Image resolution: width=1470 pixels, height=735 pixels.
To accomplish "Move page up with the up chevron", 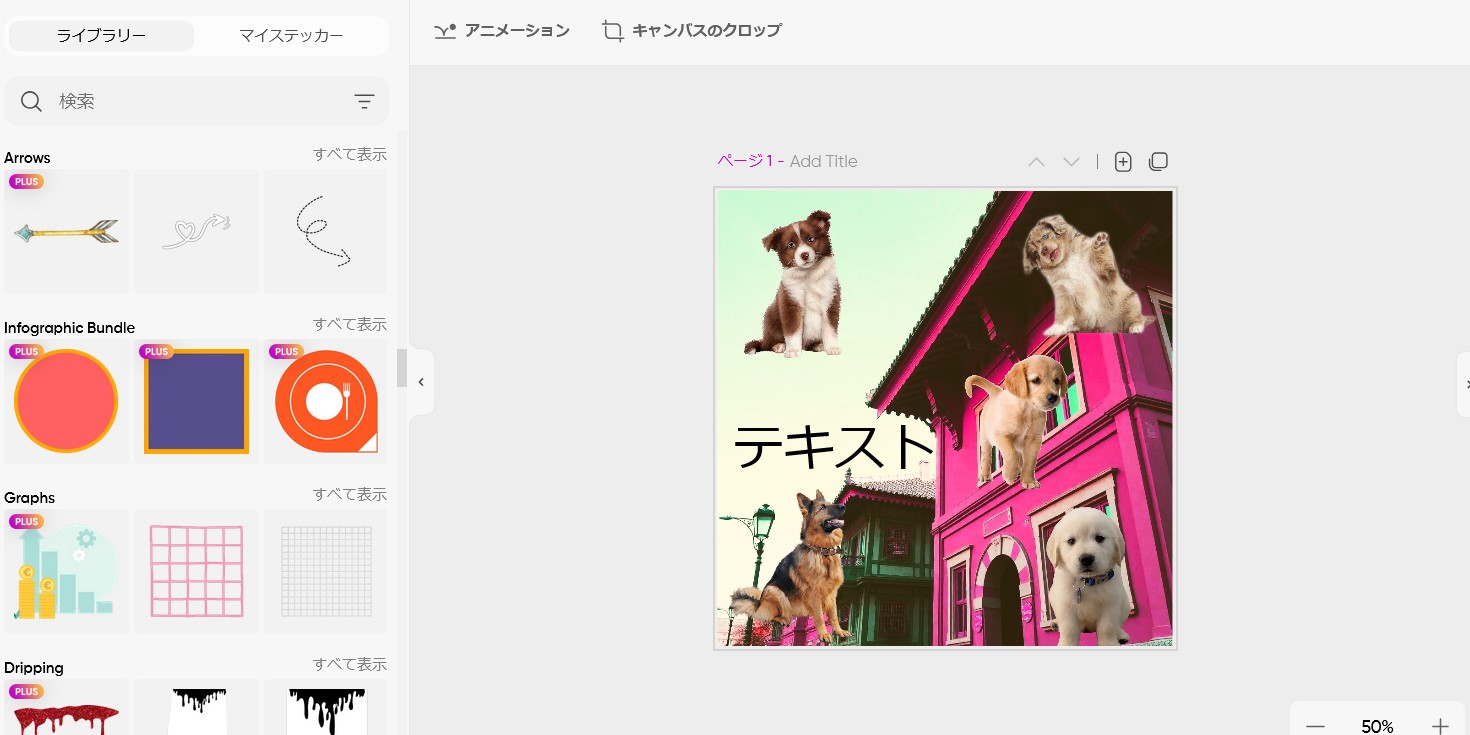I will (1036, 161).
